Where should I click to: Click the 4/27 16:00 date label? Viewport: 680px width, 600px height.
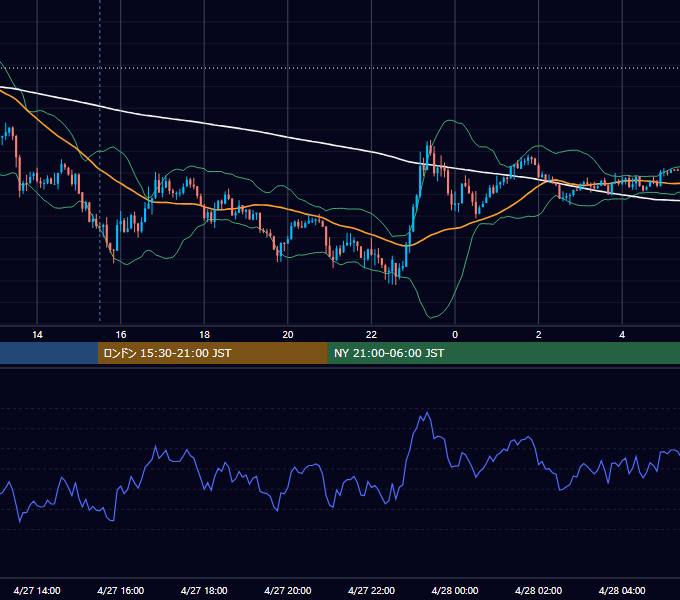(121, 590)
